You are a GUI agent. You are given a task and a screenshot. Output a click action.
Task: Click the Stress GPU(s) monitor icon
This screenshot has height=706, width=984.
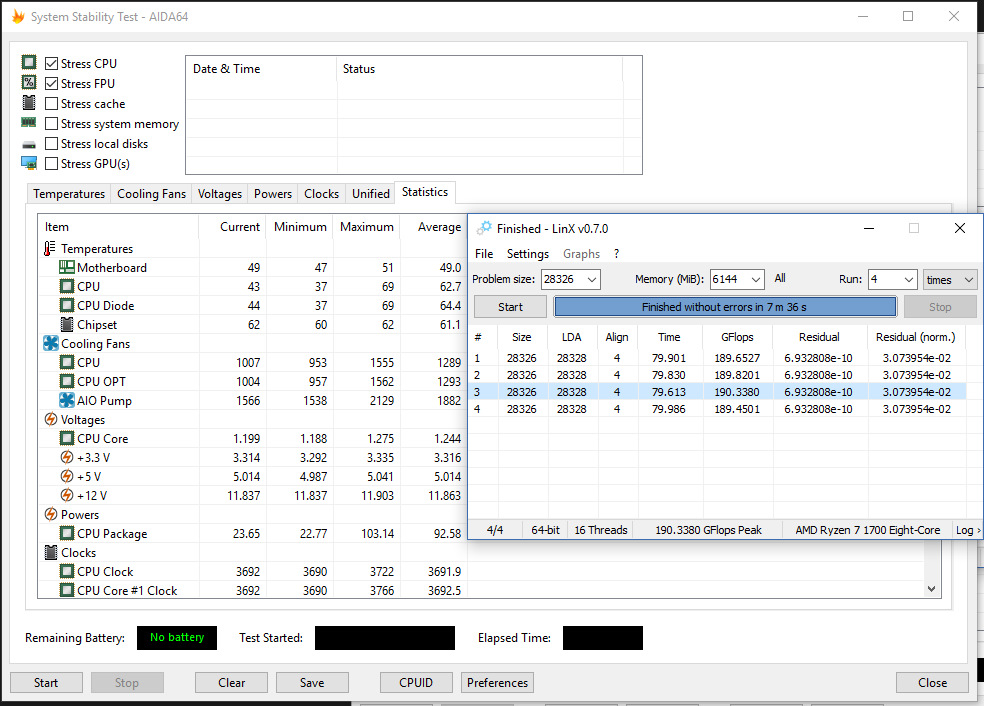click(x=29, y=163)
